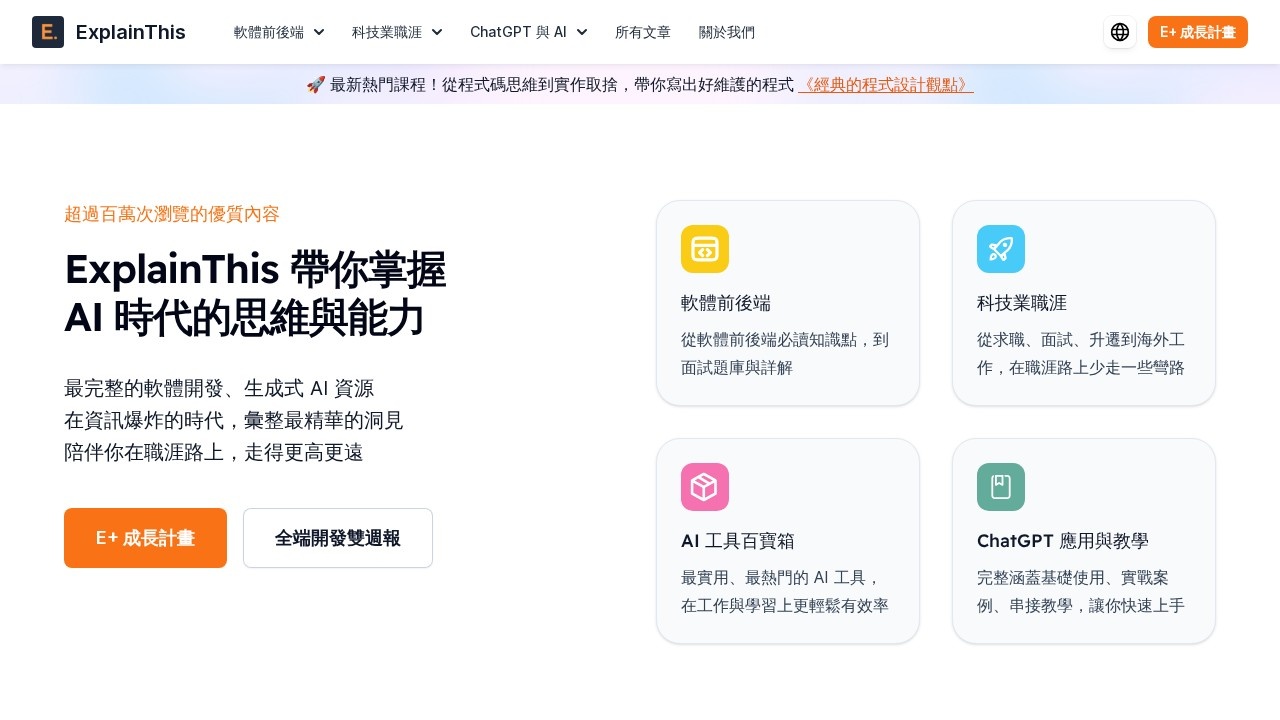
Task: Click the header E+ 成長計畫 button
Action: click(x=1197, y=32)
